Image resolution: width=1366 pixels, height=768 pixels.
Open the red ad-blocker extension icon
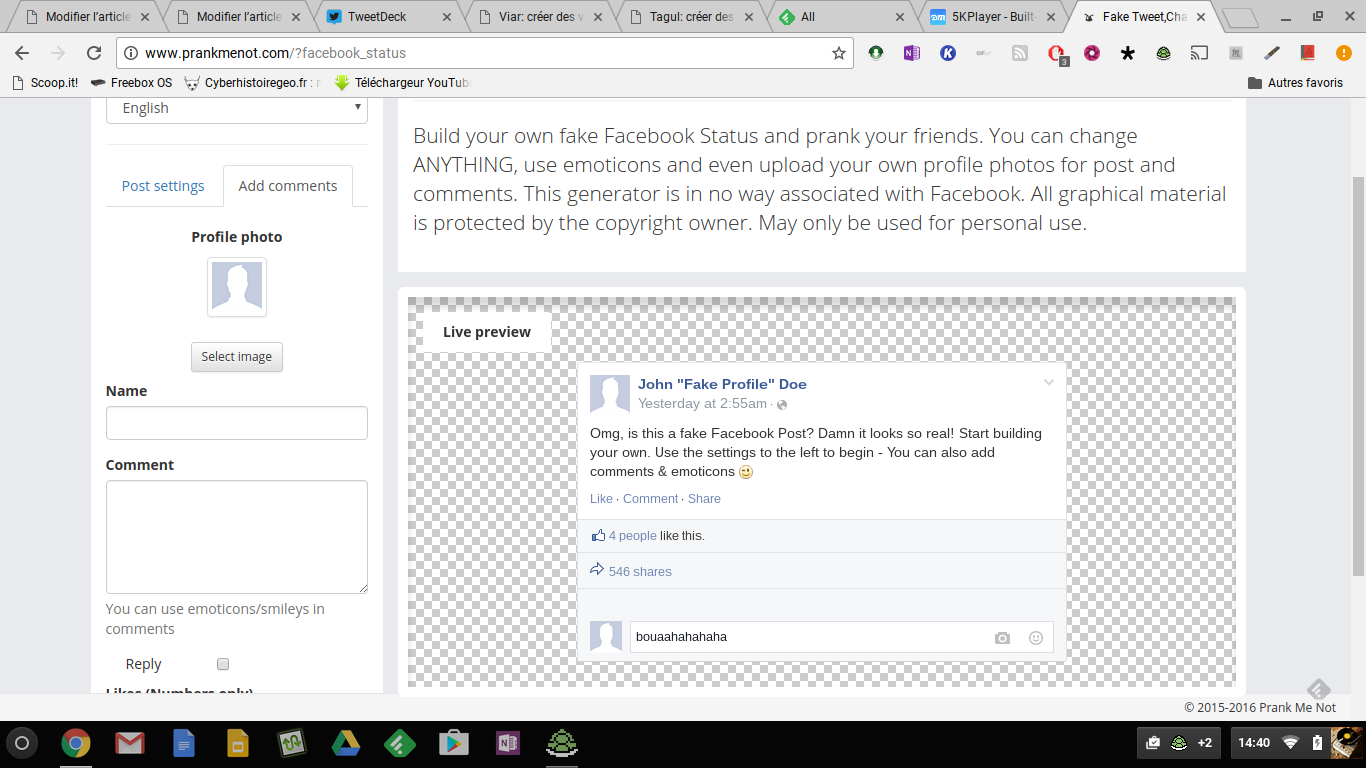point(1056,54)
